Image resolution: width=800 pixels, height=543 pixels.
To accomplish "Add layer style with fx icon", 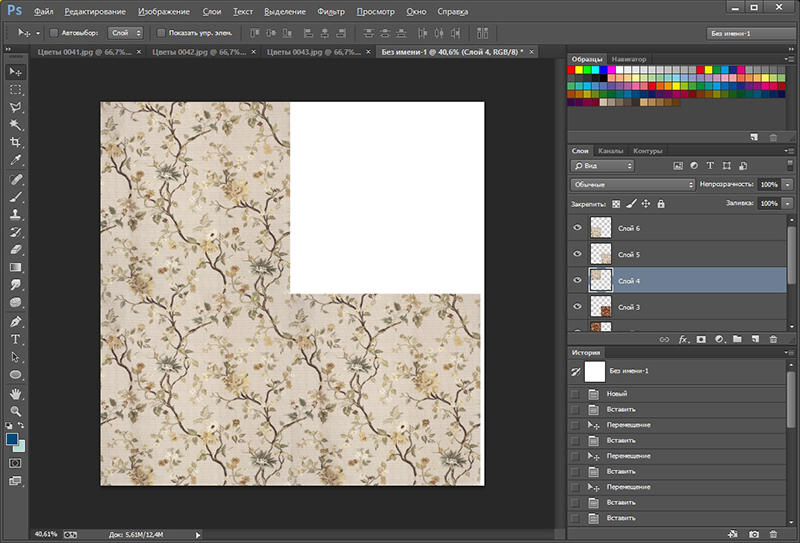I will [x=685, y=339].
